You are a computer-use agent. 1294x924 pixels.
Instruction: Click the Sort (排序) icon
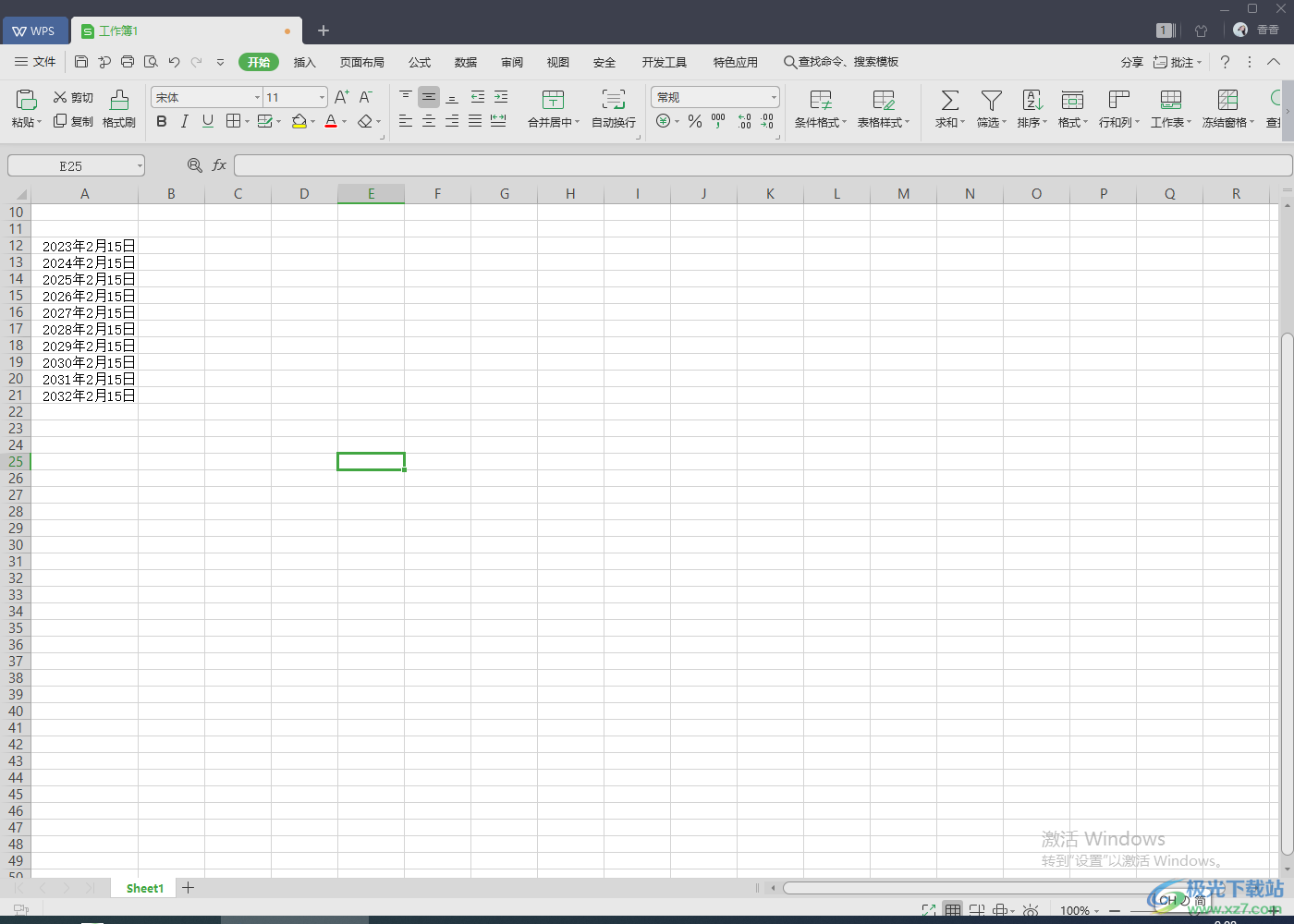[x=1032, y=100]
